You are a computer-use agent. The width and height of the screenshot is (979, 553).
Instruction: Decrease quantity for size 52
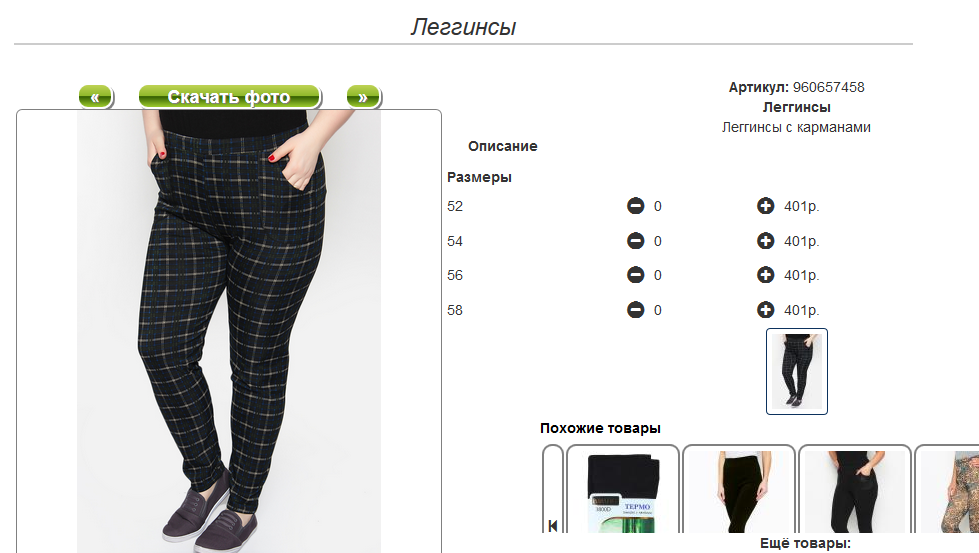tap(636, 206)
